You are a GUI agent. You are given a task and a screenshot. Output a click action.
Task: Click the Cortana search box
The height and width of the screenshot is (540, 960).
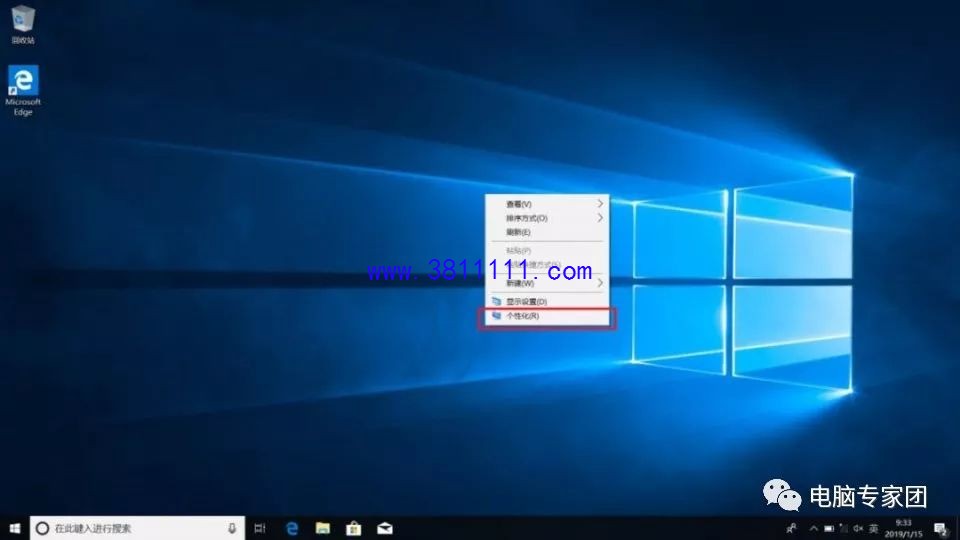[x=137, y=528]
